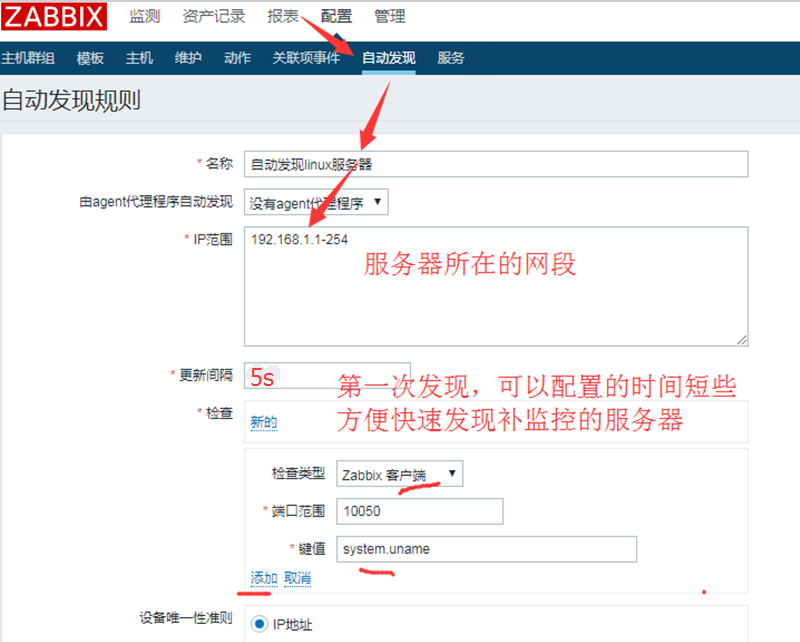Click inside the IP范围 textarea

496,286
